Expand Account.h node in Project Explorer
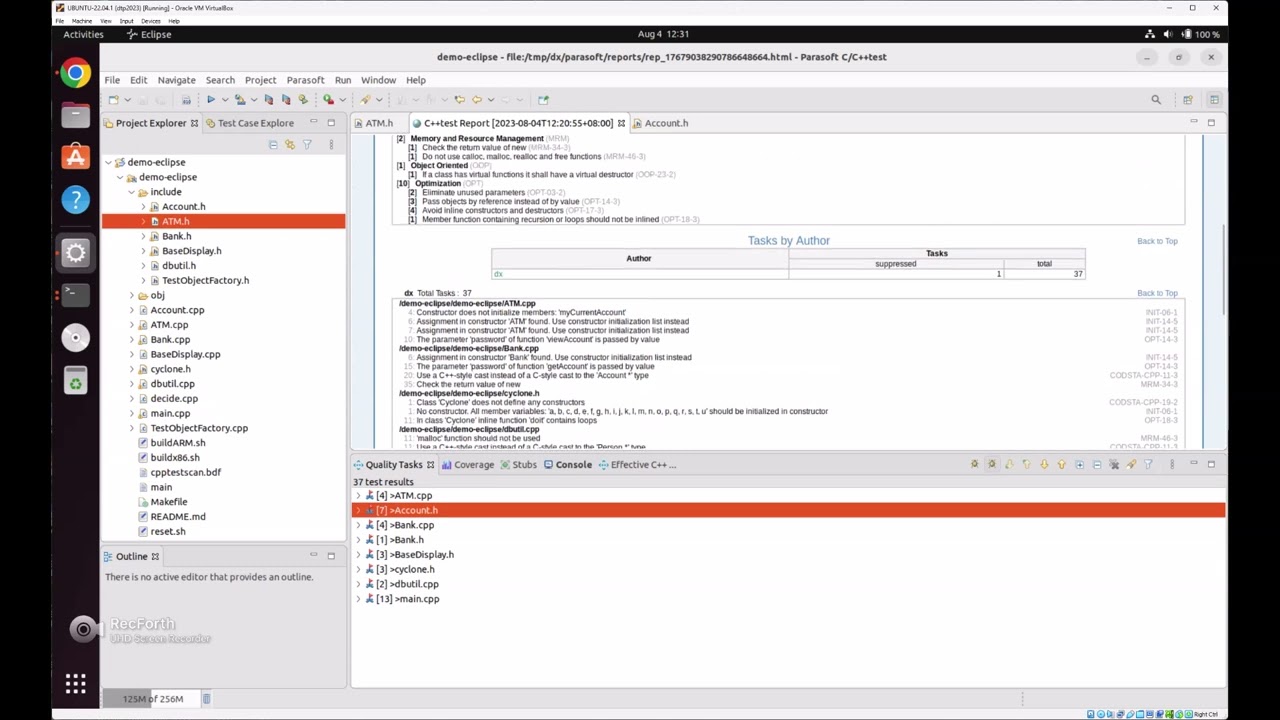The image size is (1280, 720). click(143, 207)
